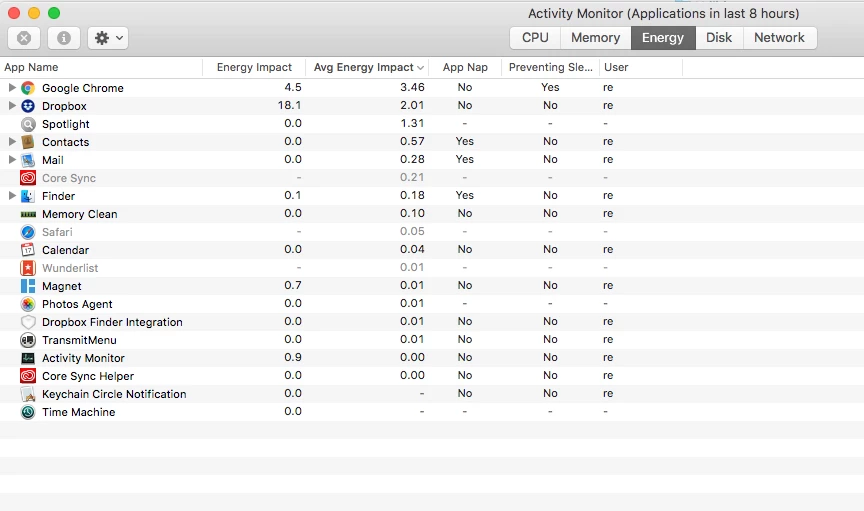This screenshot has height=511, width=864.
Task: Switch to the CPU tab
Action: click(x=535, y=37)
